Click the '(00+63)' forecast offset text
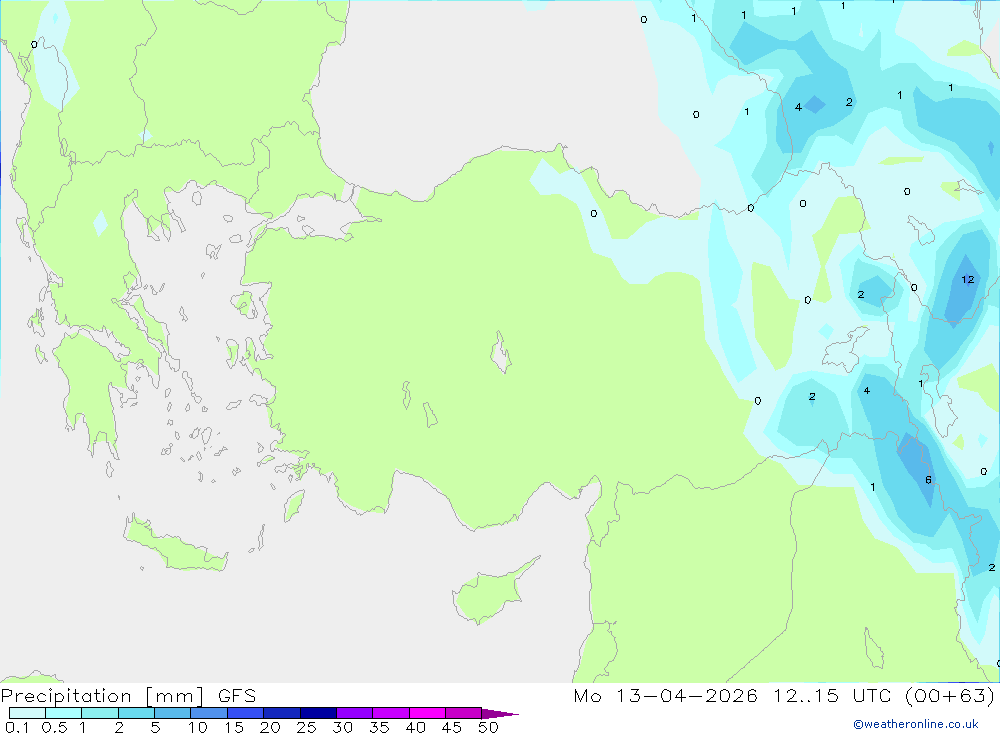This screenshot has height=733, width=1000. click(950, 696)
